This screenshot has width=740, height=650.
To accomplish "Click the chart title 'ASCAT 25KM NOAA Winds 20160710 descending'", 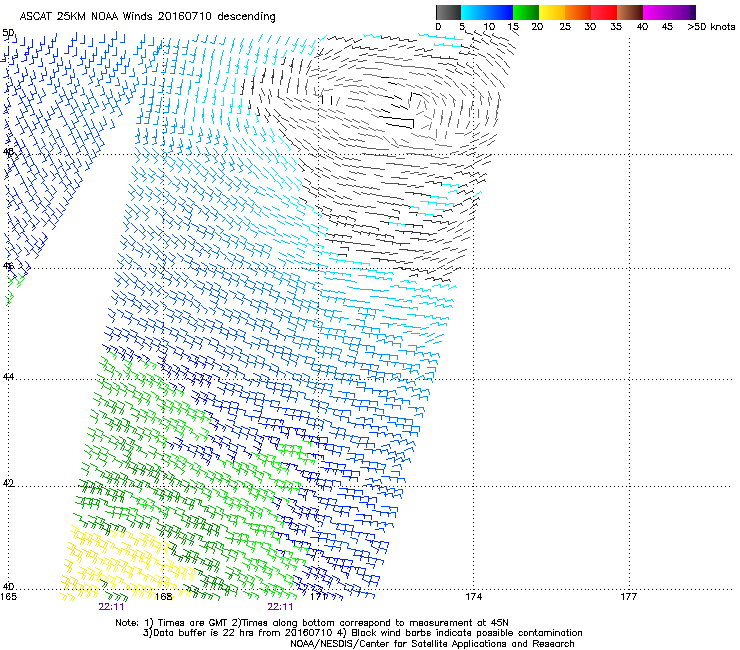I will coord(147,17).
